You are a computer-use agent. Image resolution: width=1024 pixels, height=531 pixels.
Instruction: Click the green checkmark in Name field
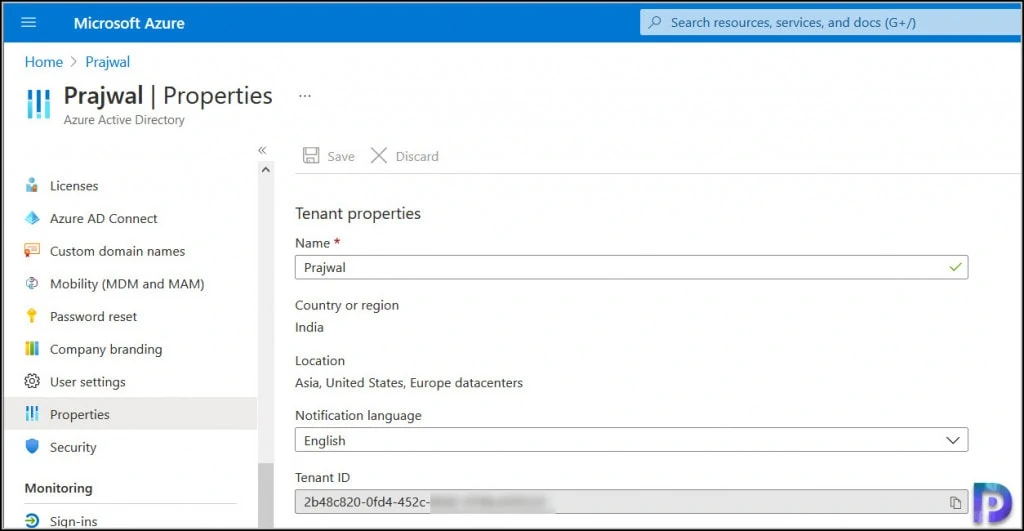[955, 267]
